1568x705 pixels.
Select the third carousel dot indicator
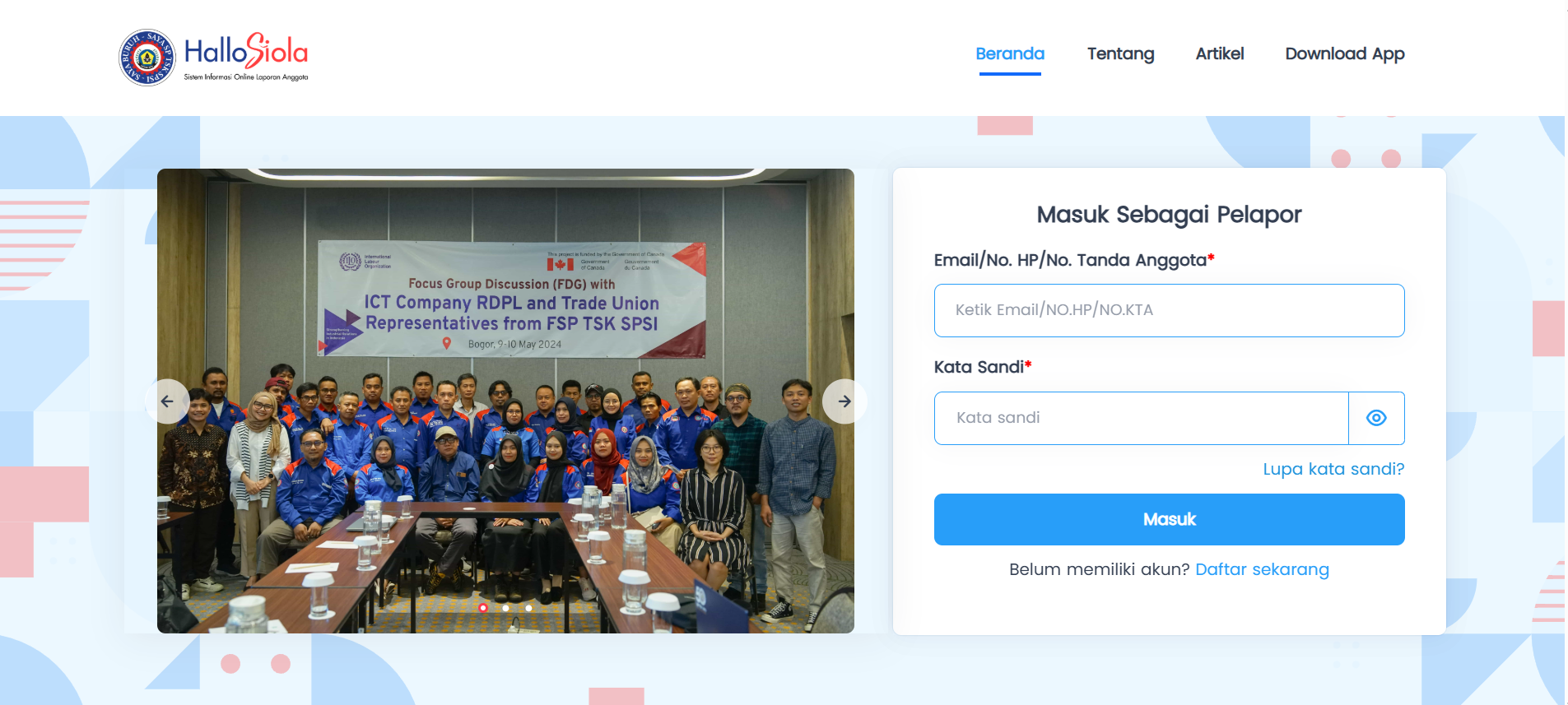(x=528, y=608)
